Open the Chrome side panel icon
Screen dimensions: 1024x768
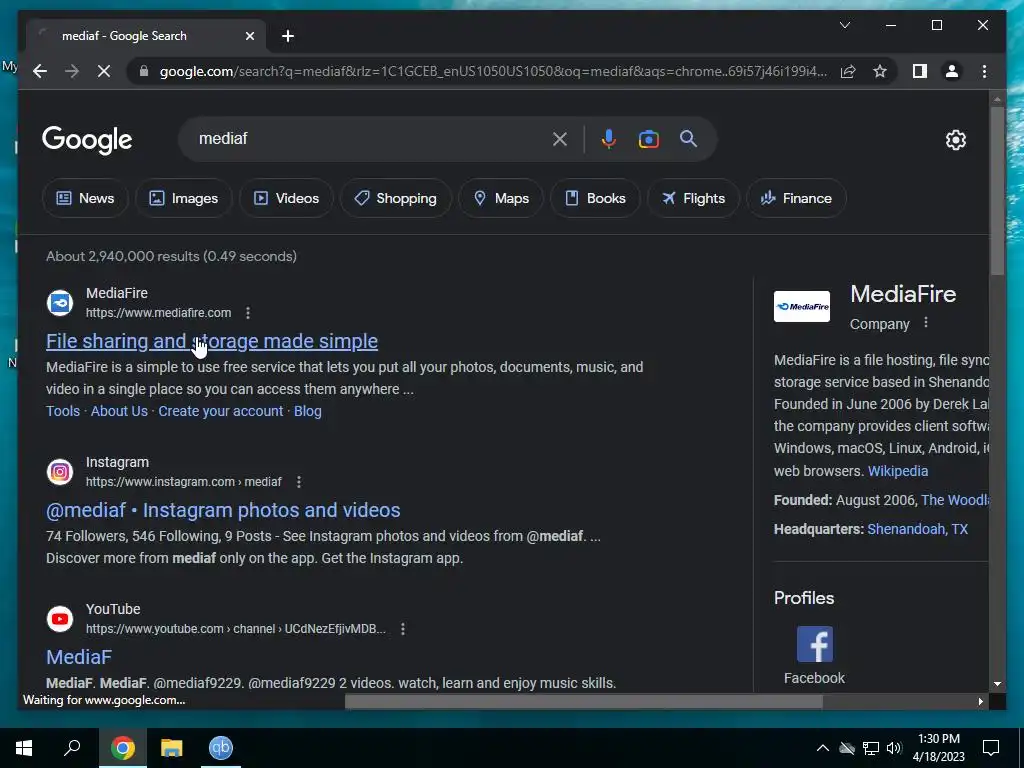[920, 71]
